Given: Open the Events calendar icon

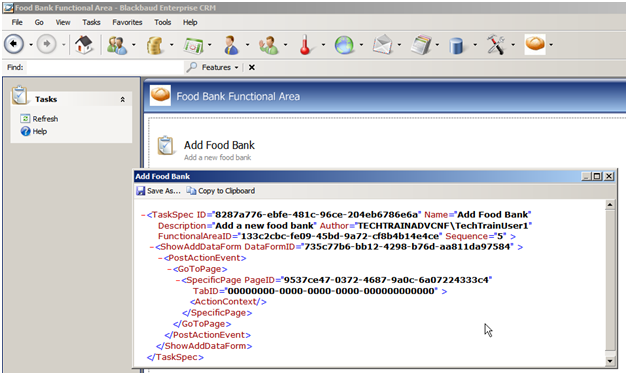Looking at the screenshot, I should coord(193,45).
